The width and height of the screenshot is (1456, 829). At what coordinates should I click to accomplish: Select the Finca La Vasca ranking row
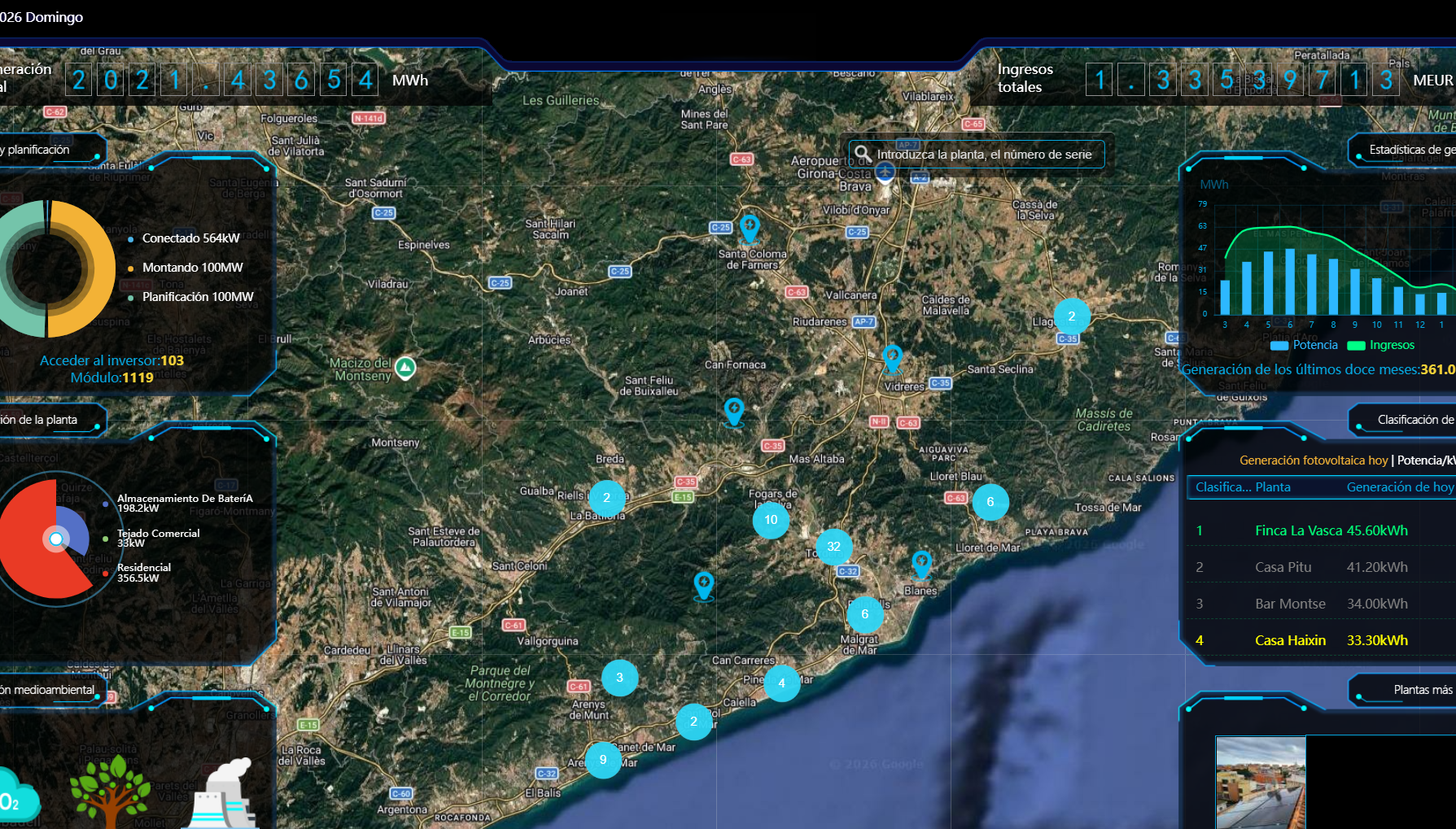pos(1318,530)
